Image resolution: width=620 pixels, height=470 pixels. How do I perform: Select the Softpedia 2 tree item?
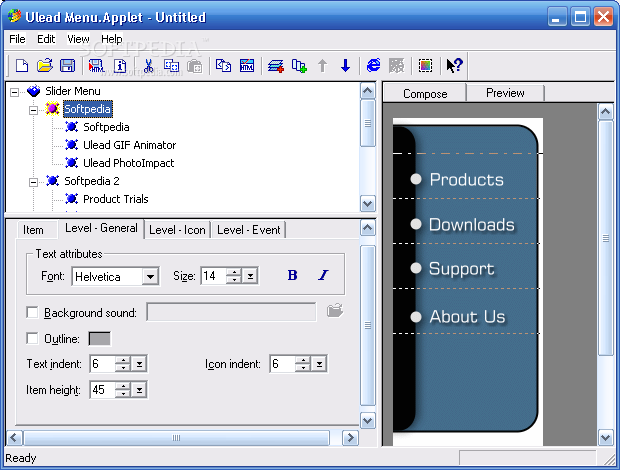coord(92,181)
